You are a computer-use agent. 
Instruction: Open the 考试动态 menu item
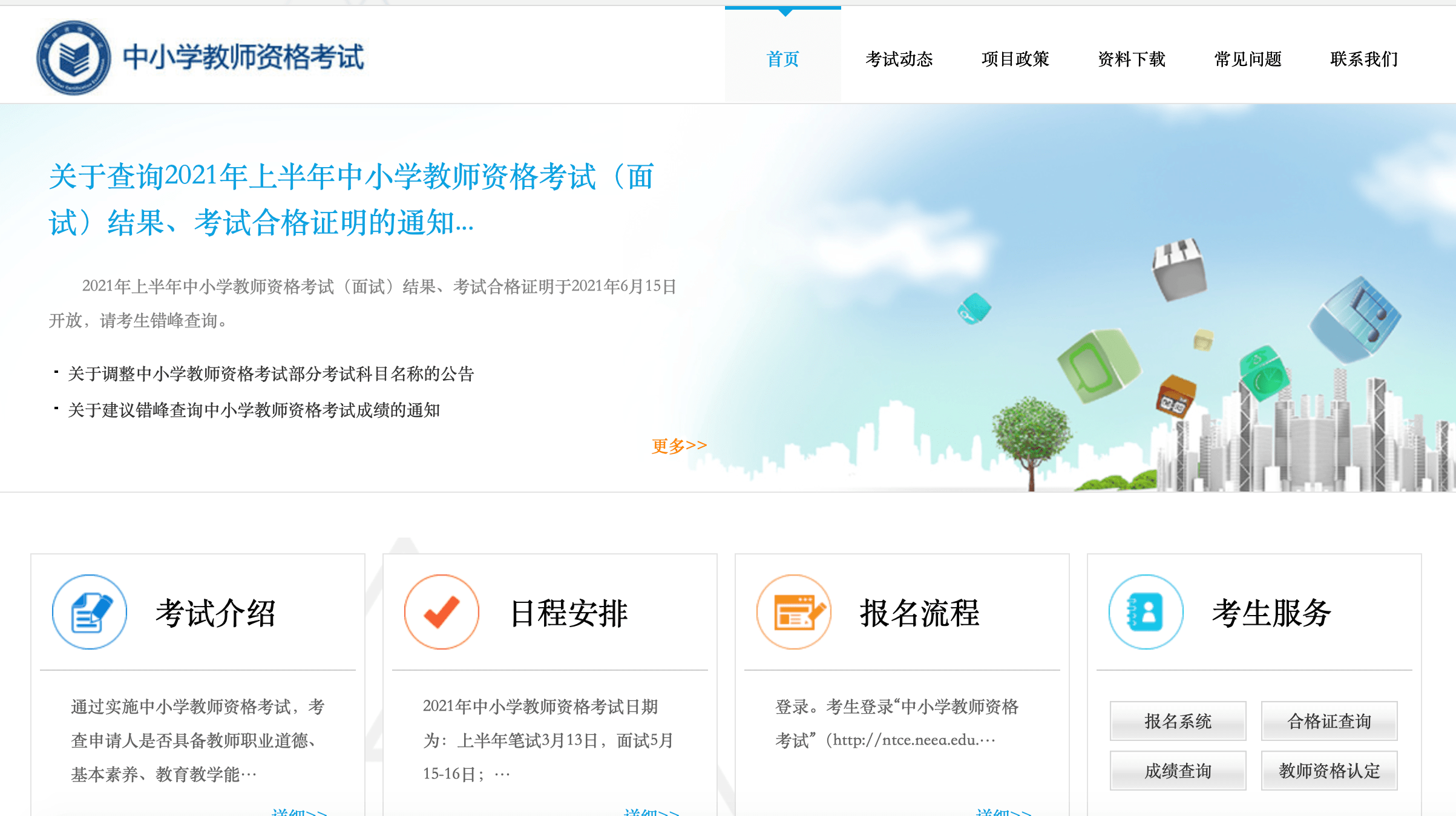pyautogui.click(x=899, y=59)
